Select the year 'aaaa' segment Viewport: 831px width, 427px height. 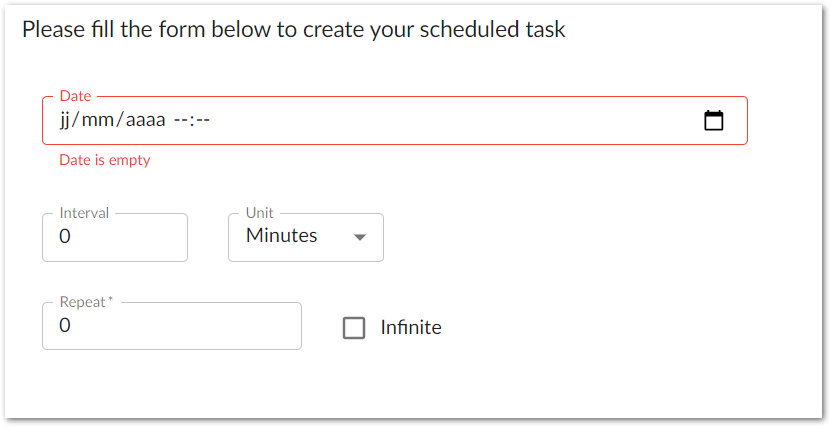click(x=145, y=121)
